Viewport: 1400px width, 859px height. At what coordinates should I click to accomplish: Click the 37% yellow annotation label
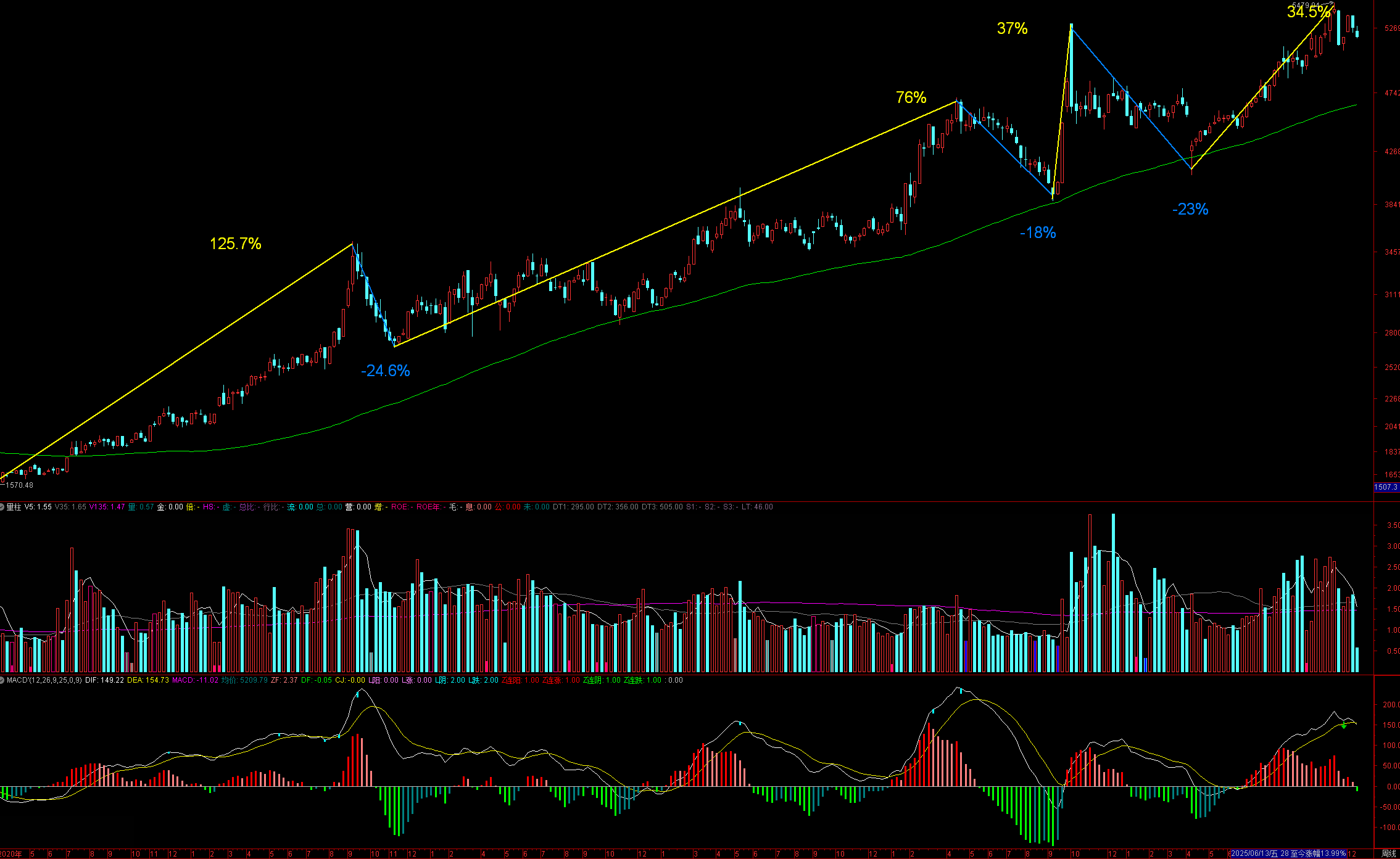pos(1012,28)
